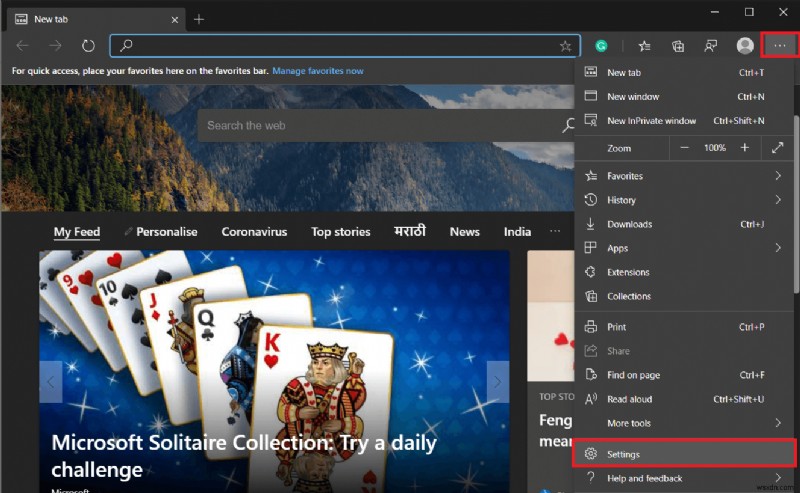Switch to the Top stories tab
The image size is (800, 493).
click(x=341, y=232)
